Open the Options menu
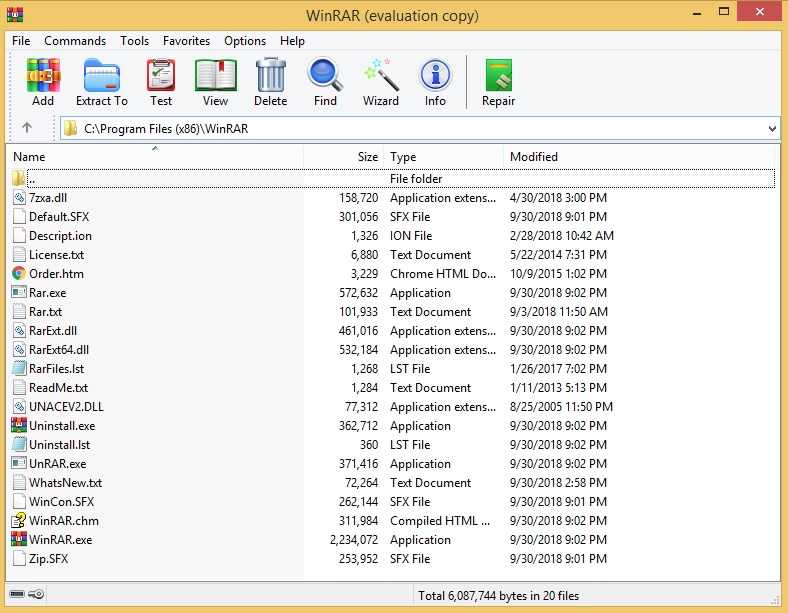Screen dimensions: 788x613 [245, 41]
